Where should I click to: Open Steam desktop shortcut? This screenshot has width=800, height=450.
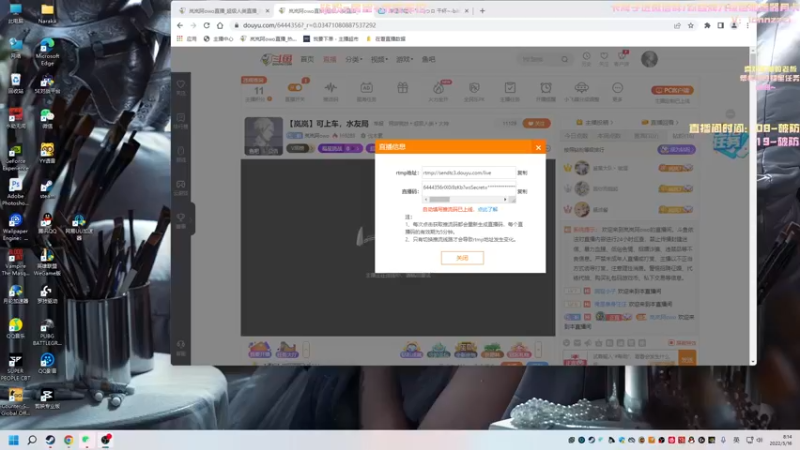tap(47, 190)
